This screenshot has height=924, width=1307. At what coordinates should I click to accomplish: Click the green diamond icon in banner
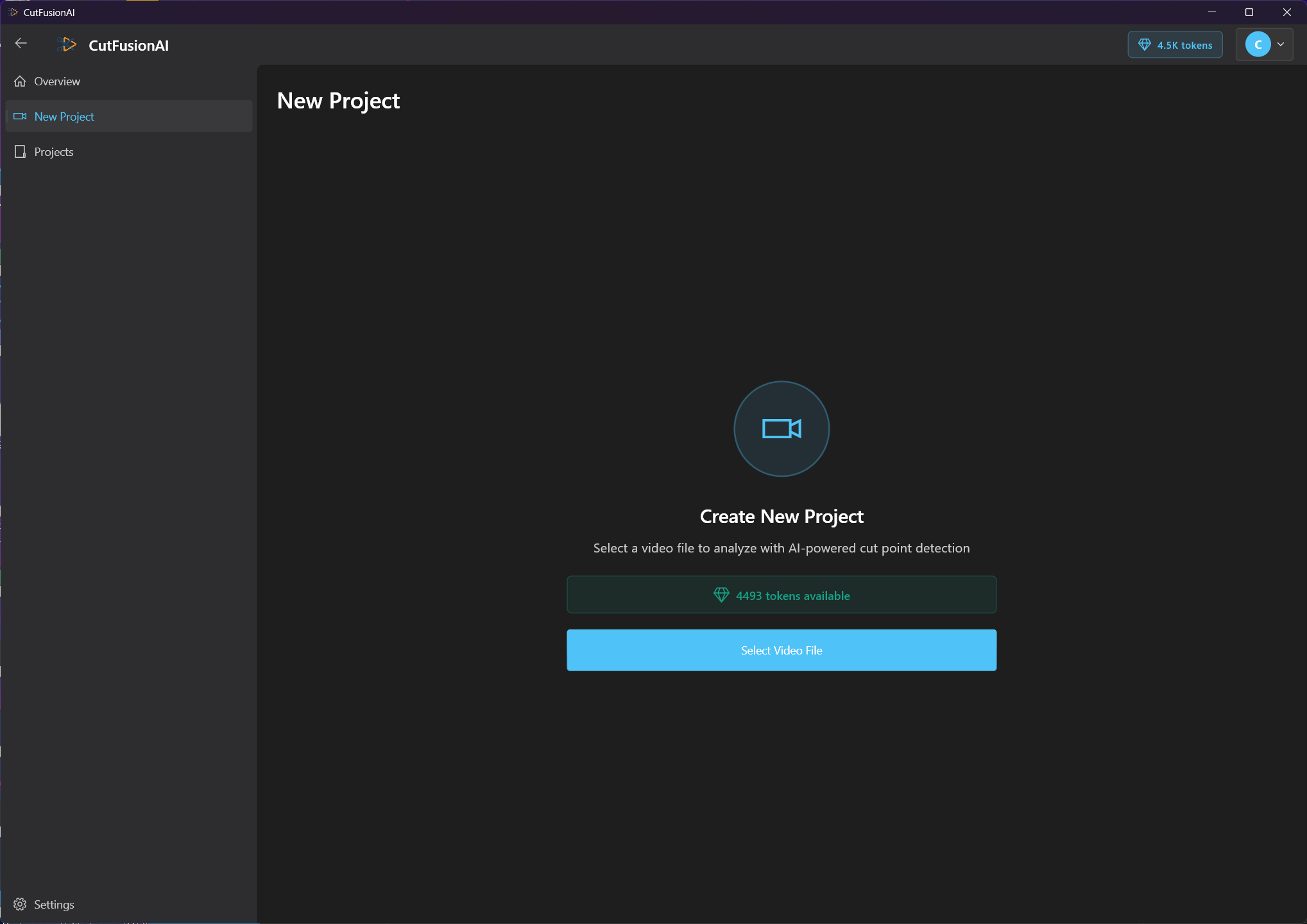(x=721, y=595)
